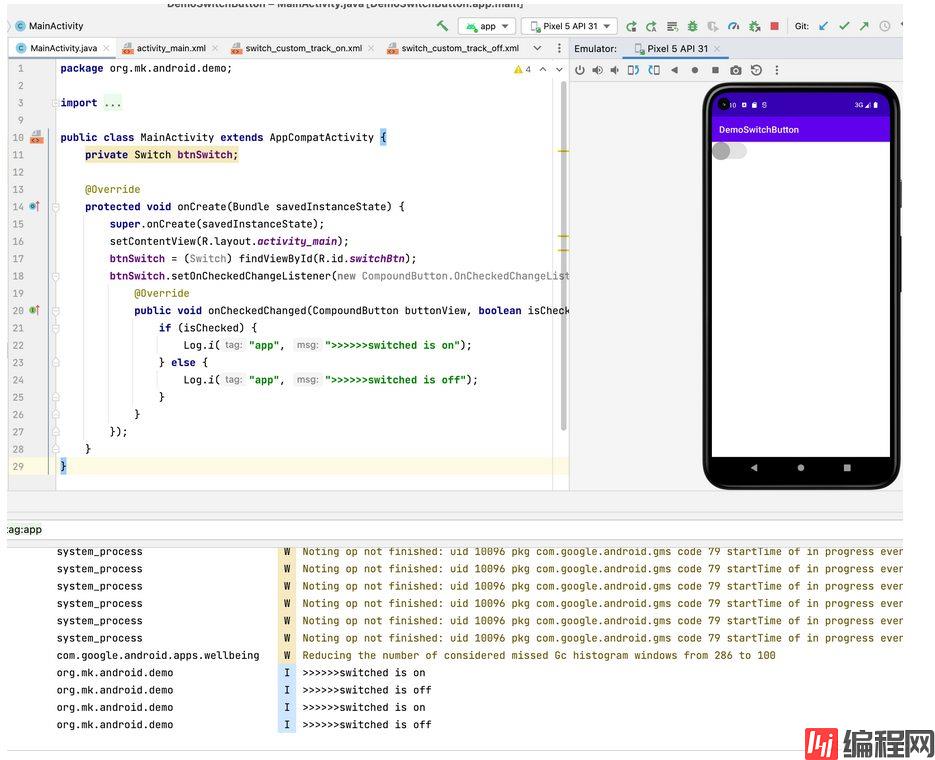Tap the emulator's Home navigation button

pos(800,467)
